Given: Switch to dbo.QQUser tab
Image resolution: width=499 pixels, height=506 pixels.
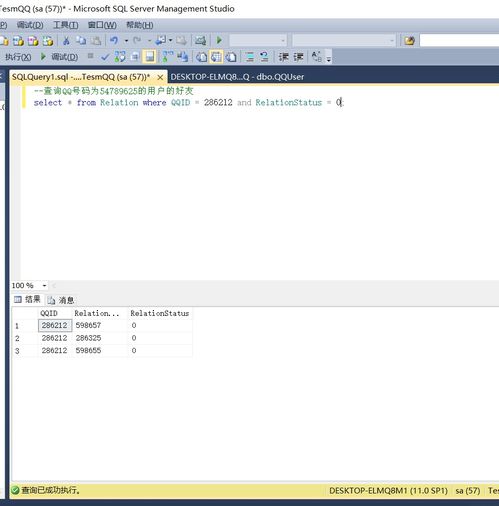Looking at the screenshot, I should click(x=237, y=77).
